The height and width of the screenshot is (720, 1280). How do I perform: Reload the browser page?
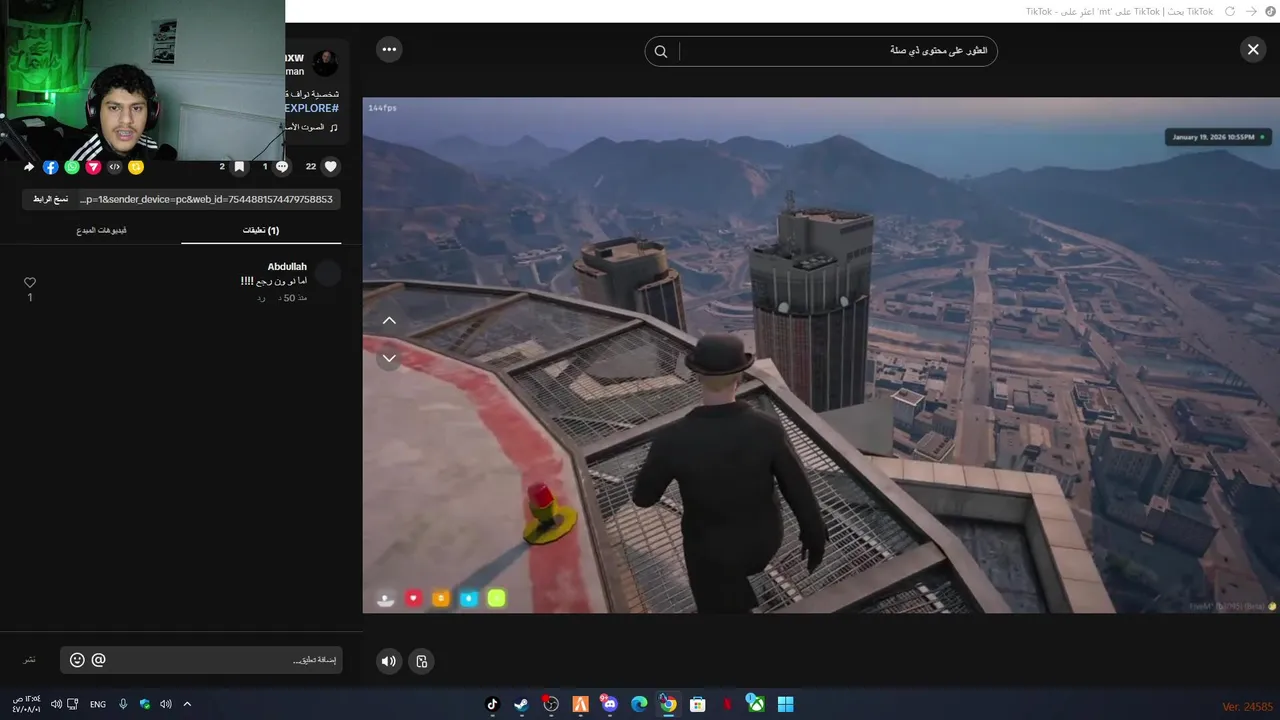pyautogui.click(x=1230, y=11)
